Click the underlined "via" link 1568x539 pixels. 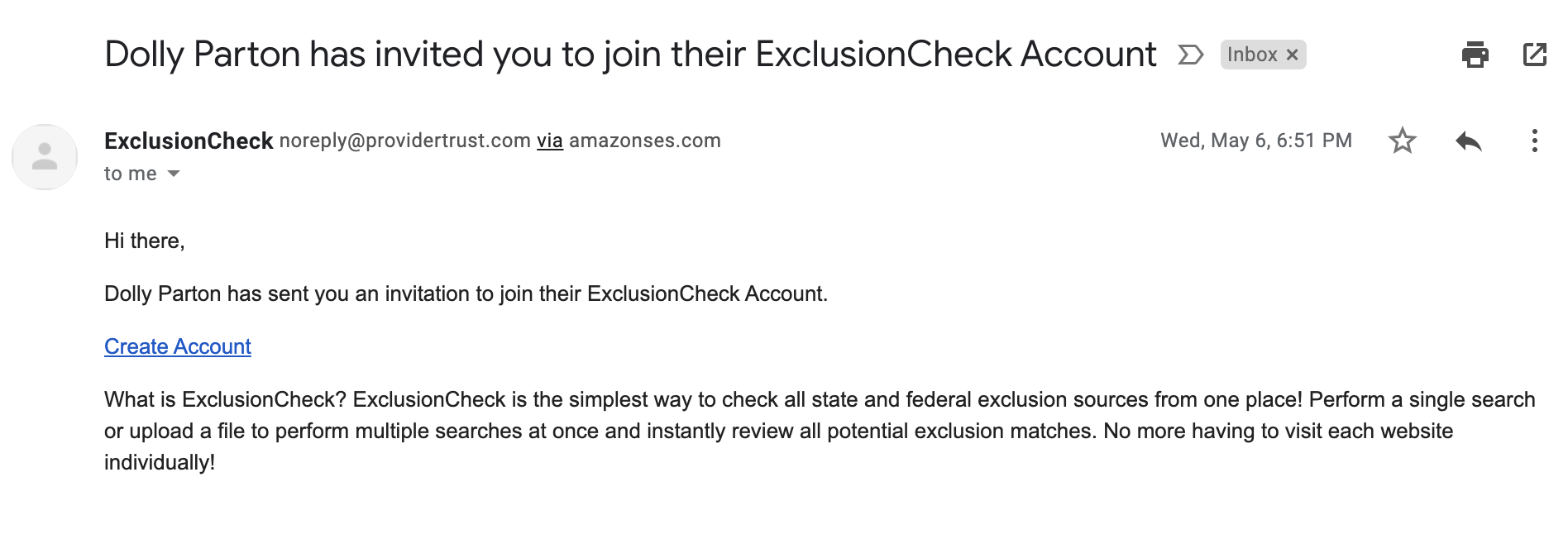pyautogui.click(x=549, y=141)
